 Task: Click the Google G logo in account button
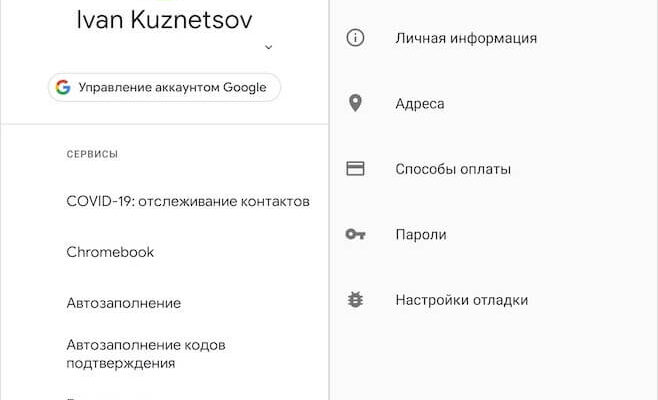pos(63,87)
